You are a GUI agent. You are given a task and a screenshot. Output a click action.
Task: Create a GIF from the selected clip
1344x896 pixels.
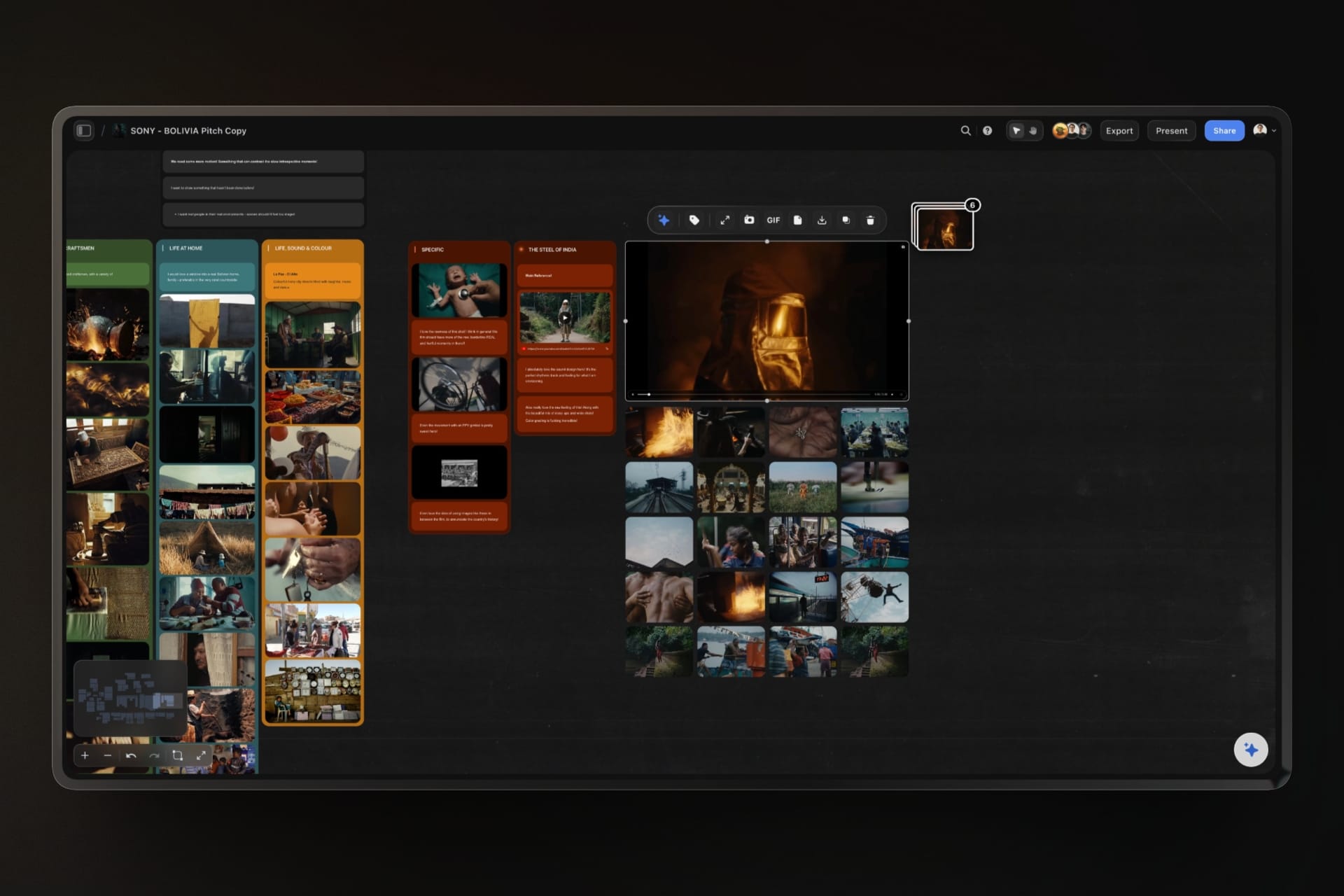pos(773,220)
